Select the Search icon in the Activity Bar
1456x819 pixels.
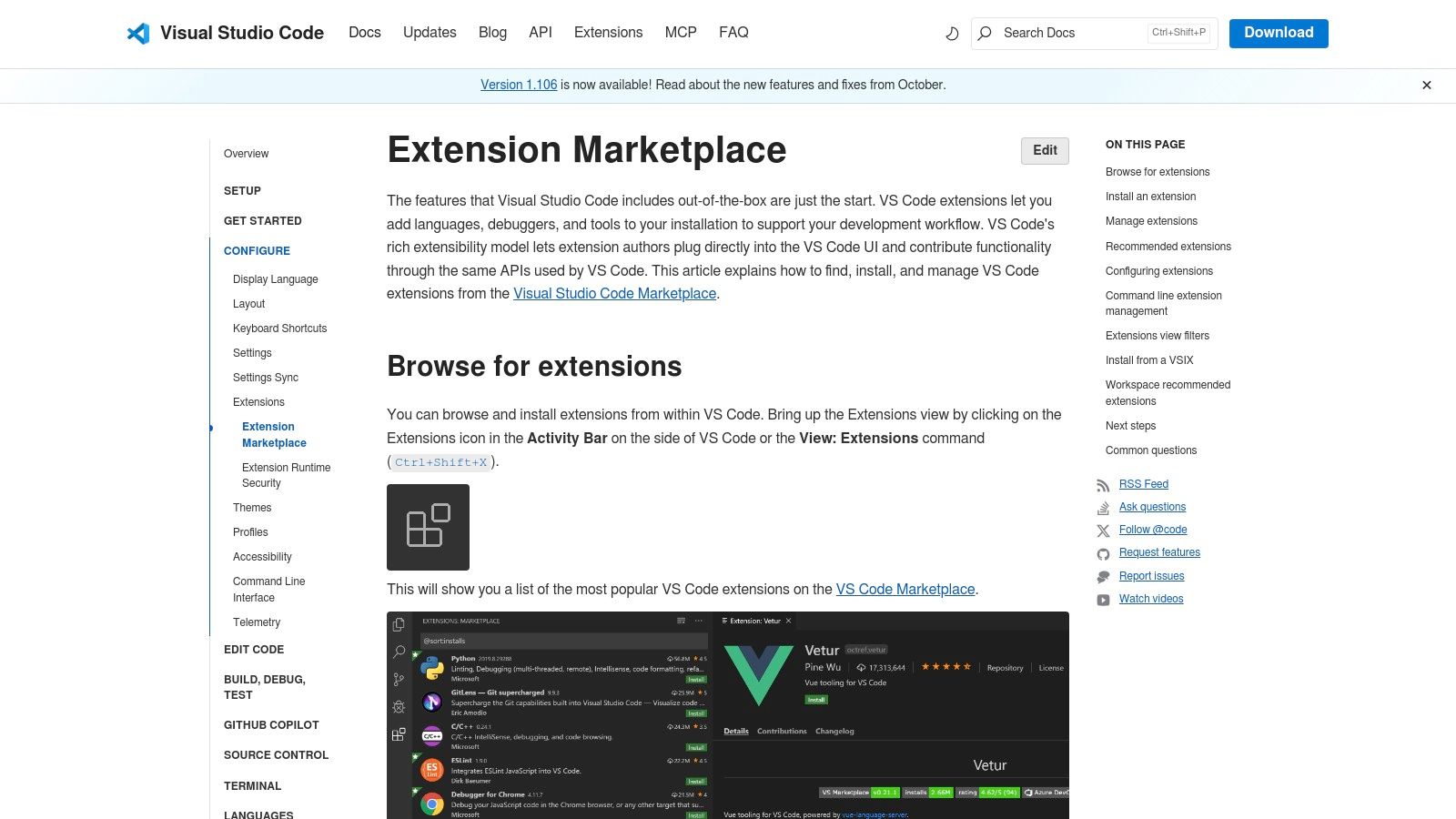click(398, 652)
